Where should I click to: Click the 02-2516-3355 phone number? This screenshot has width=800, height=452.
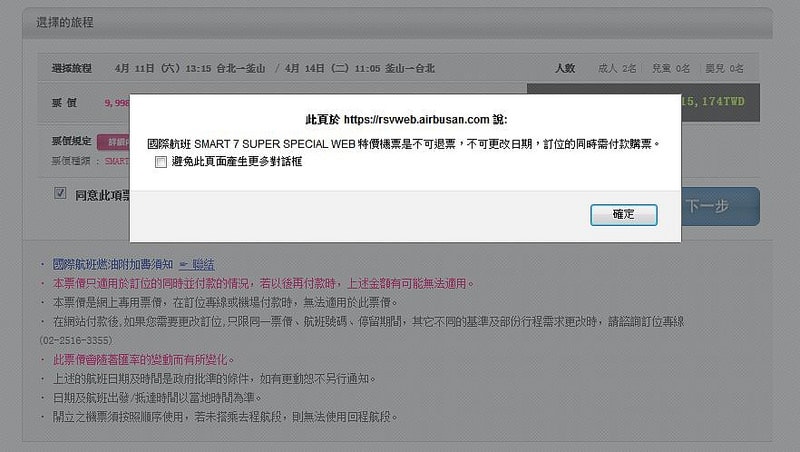tap(76, 340)
